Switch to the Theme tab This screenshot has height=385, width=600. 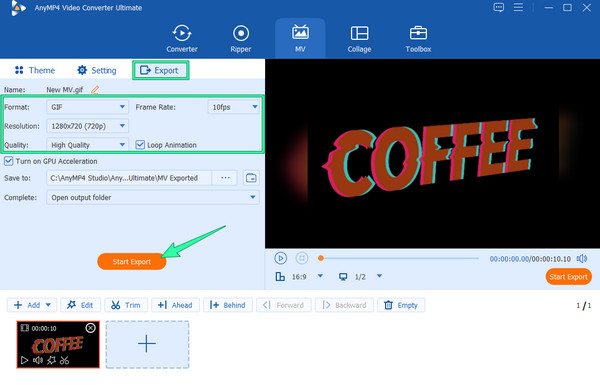(35, 70)
